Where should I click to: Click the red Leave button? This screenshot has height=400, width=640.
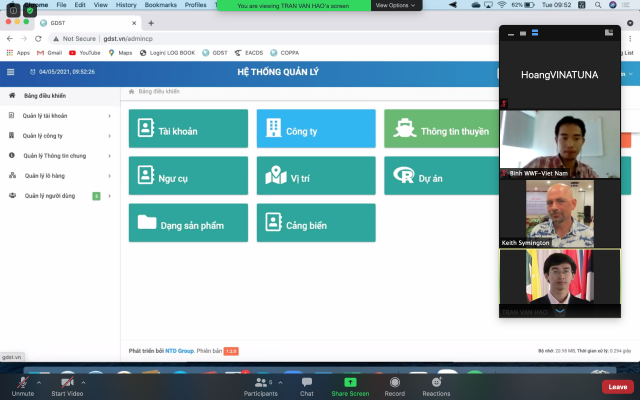tap(618, 387)
